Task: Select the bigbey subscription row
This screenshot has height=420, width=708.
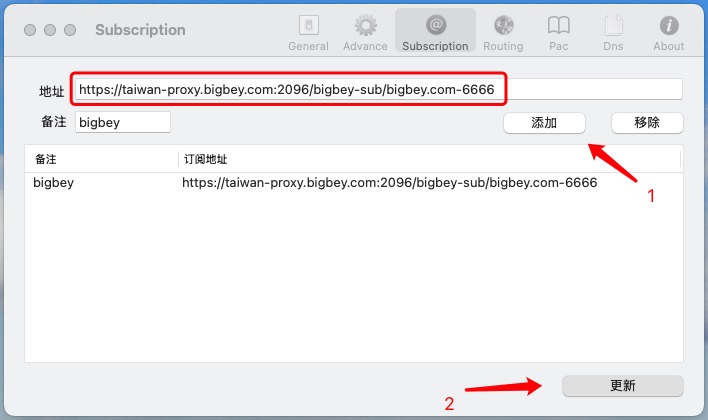Action: 354,182
